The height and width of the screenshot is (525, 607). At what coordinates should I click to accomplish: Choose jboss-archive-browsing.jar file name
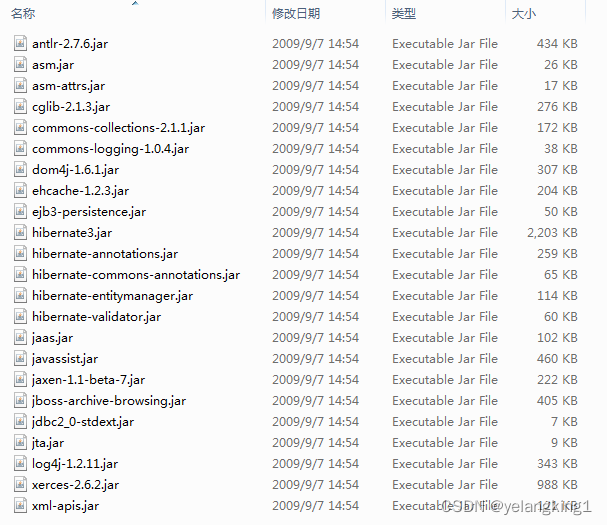109,401
